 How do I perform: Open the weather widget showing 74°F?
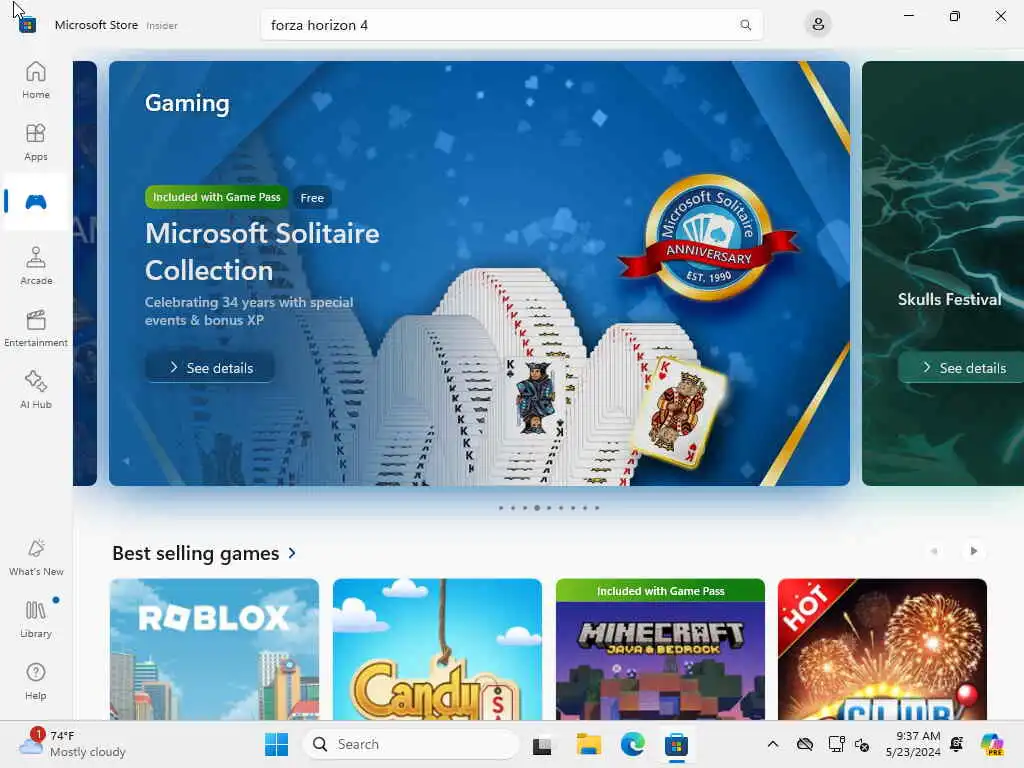pos(72,744)
